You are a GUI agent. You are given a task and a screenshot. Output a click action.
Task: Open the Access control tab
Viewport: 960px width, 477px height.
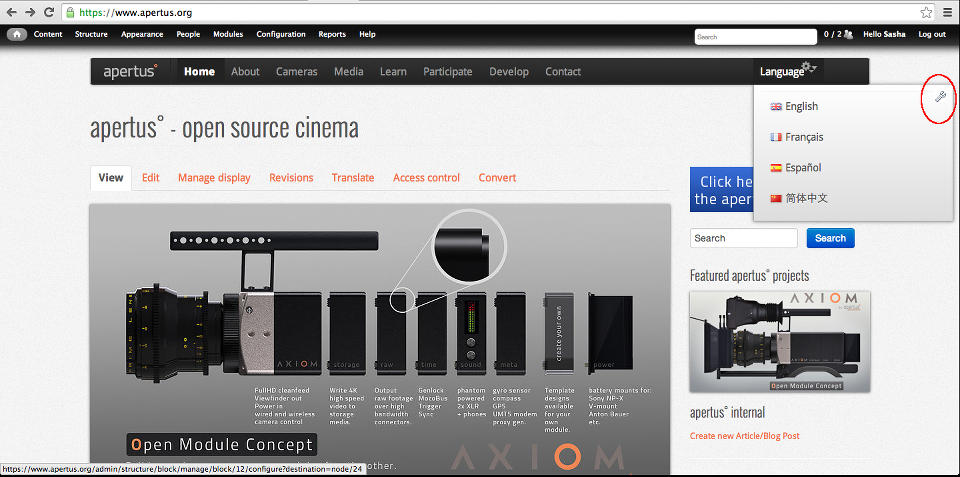point(426,178)
